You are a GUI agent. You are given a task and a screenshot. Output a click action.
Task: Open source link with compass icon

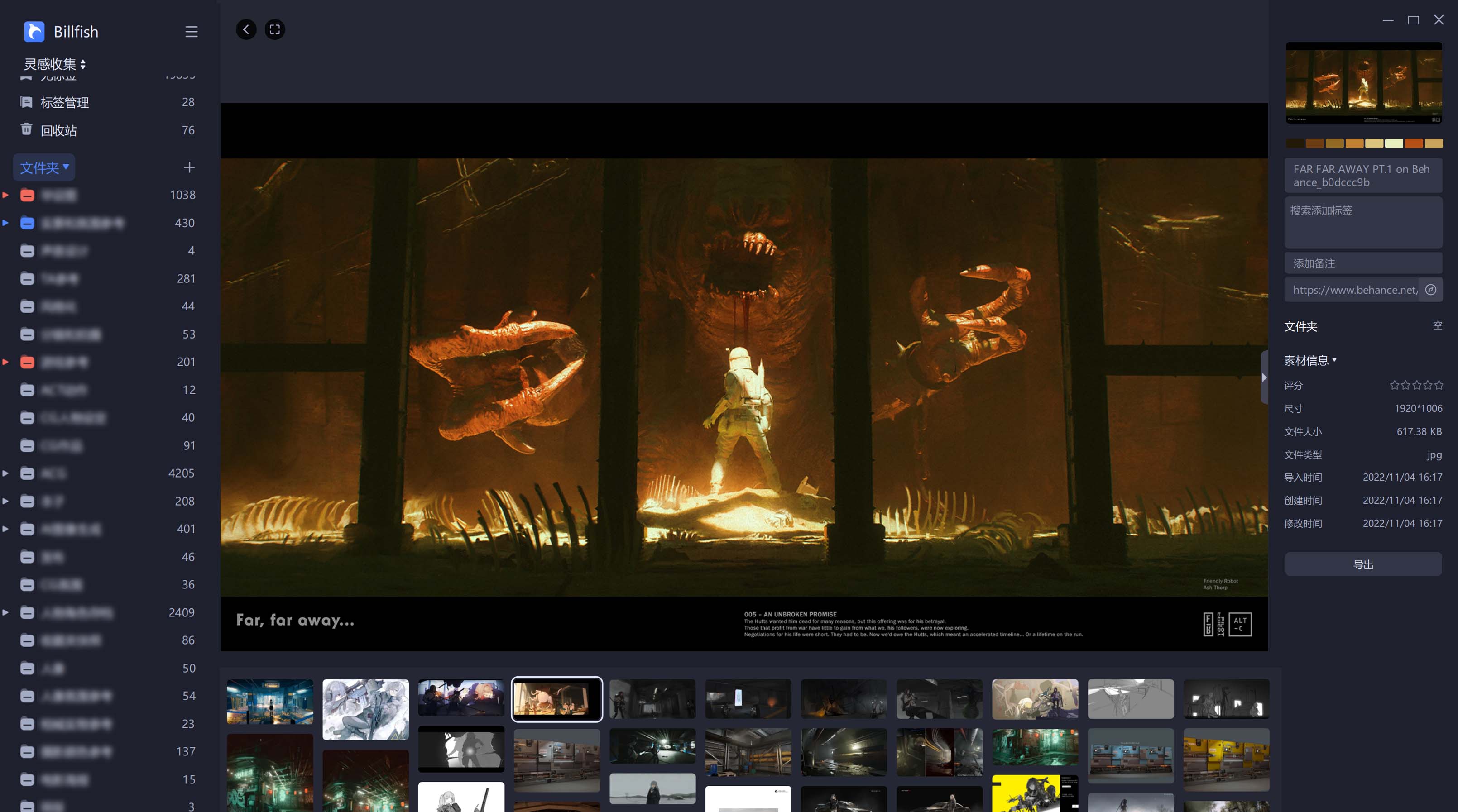tap(1431, 290)
